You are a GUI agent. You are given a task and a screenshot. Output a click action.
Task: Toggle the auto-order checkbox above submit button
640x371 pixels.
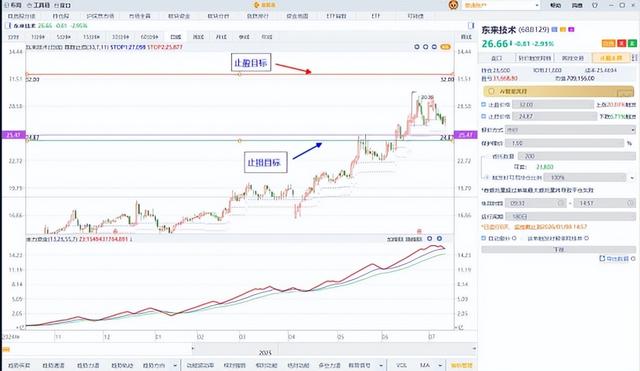coord(484,238)
